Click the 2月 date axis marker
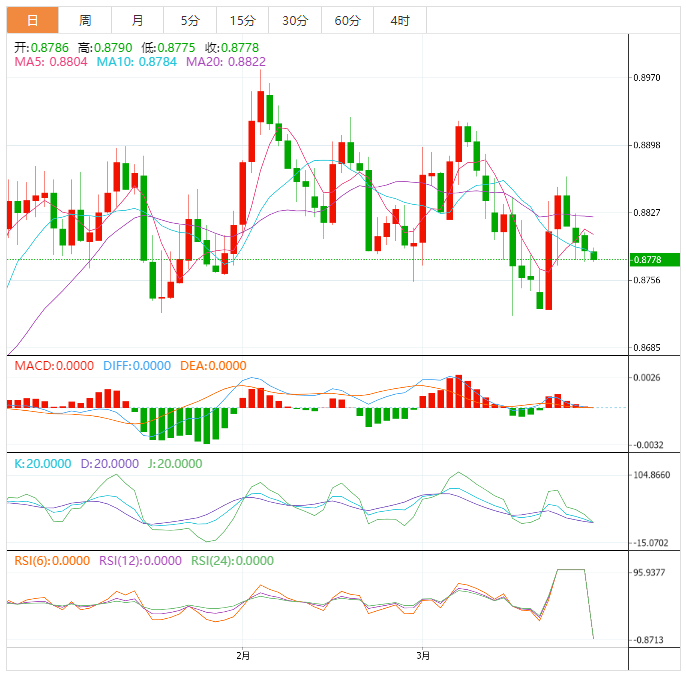This screenshot has width=686, height=681. 243,656
